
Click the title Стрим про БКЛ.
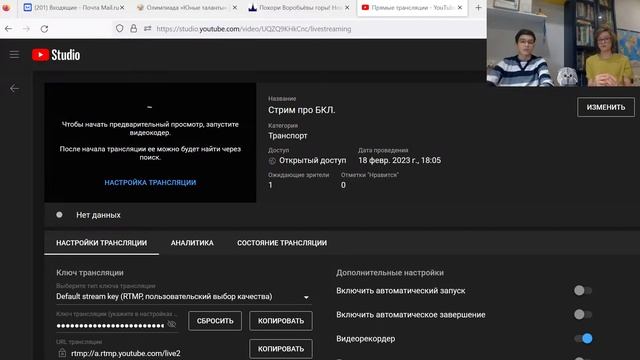tap(302, 110)
